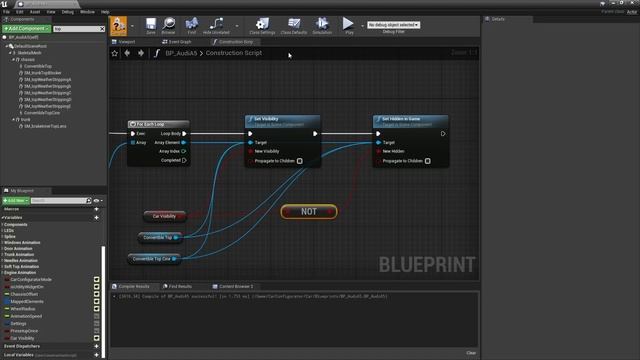Viewport: 640px width, 360px height.
Task: Open the Content Browser 2 tab
Action: click(x=233, y=287)
